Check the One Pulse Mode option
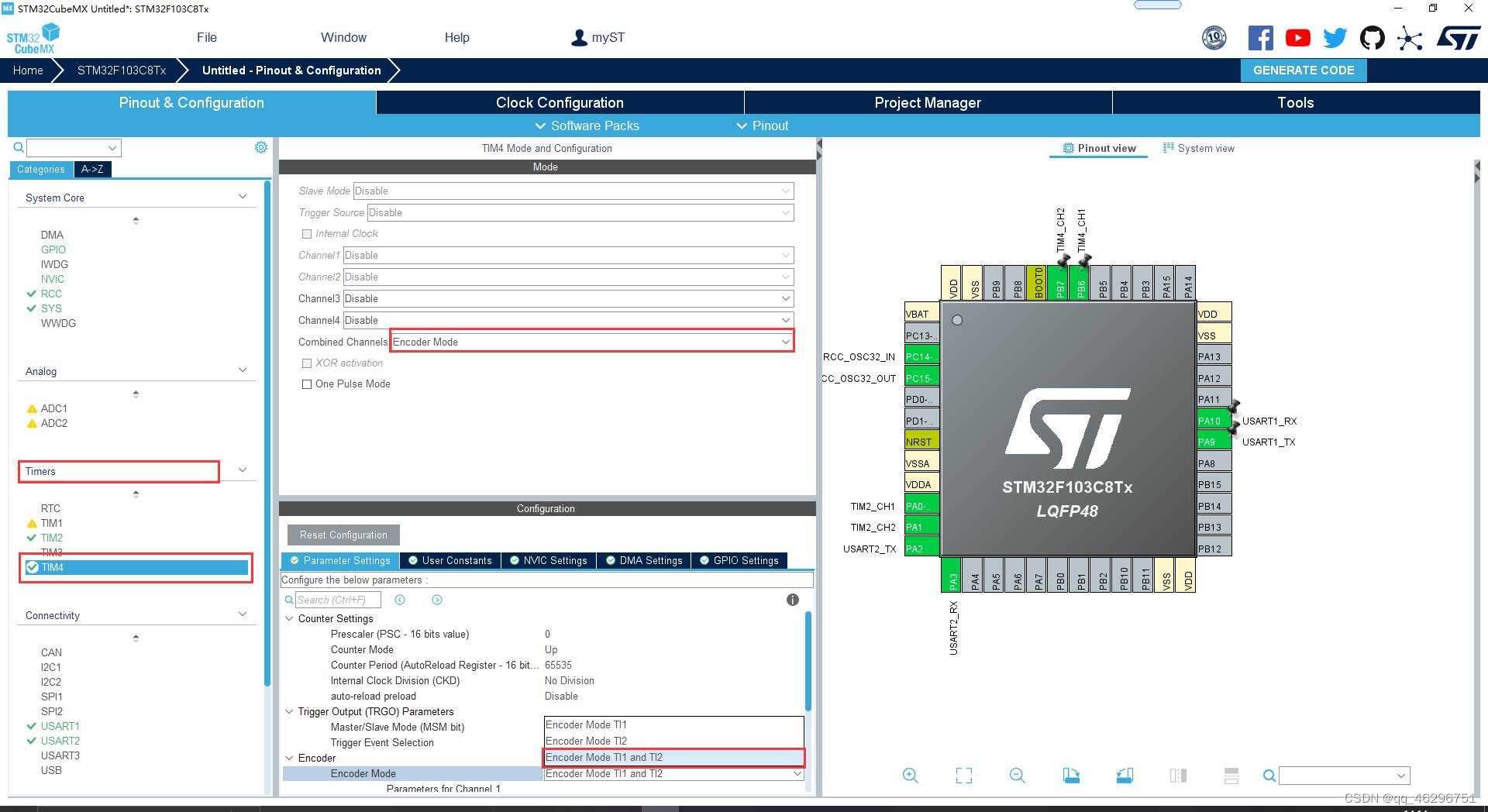The image size is (1488, 812). [307, 384]
